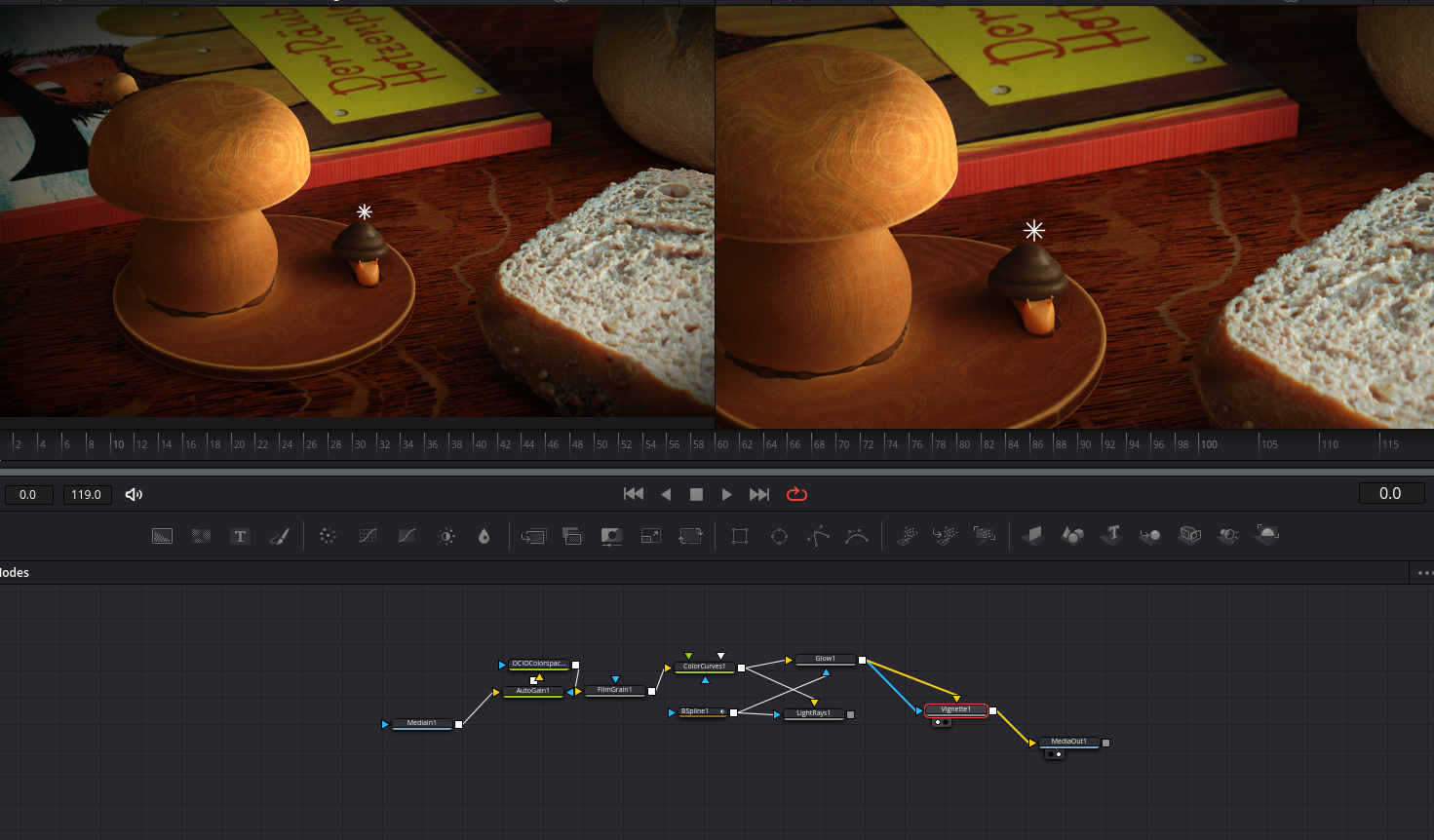This screenshot has height=840, width=1434.
Task: Add an Ellipse mask tool
Action: click(x=779, y=536)
